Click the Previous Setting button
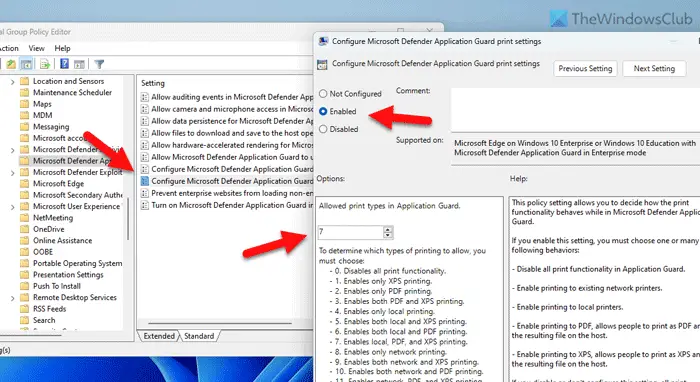Image resolution: width=700 pixels, height=382 pixels. 585,69
